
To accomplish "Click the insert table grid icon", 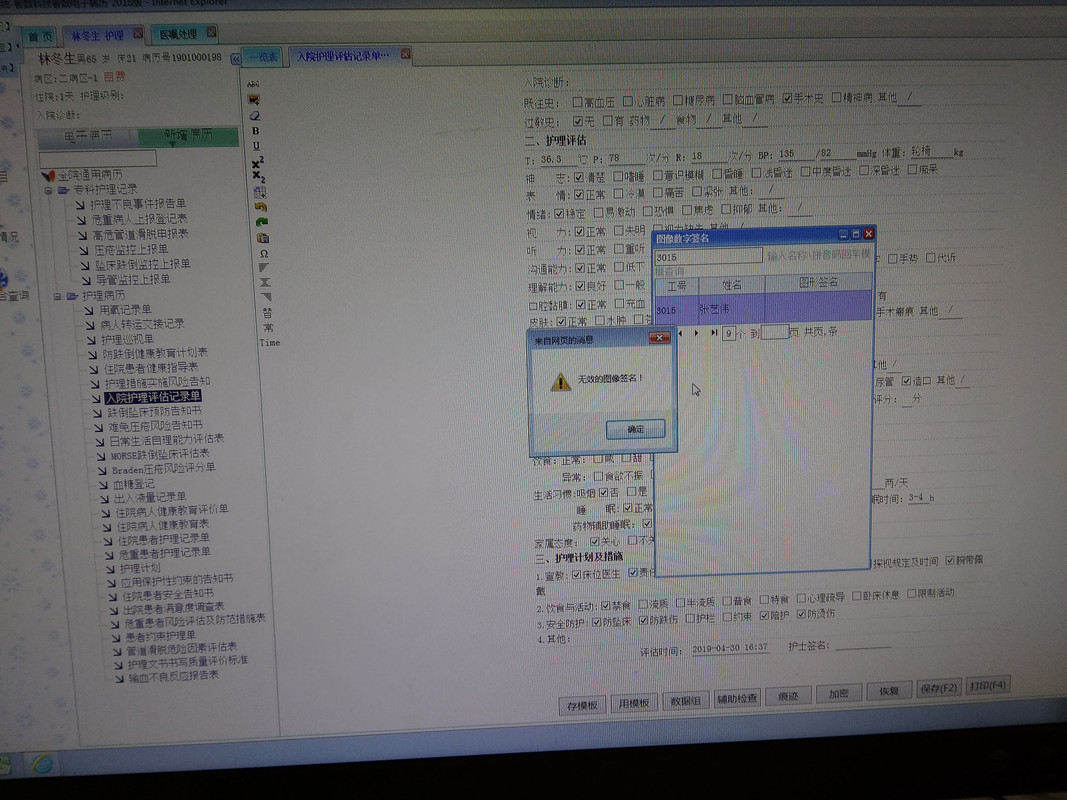I will pos(259,193).
